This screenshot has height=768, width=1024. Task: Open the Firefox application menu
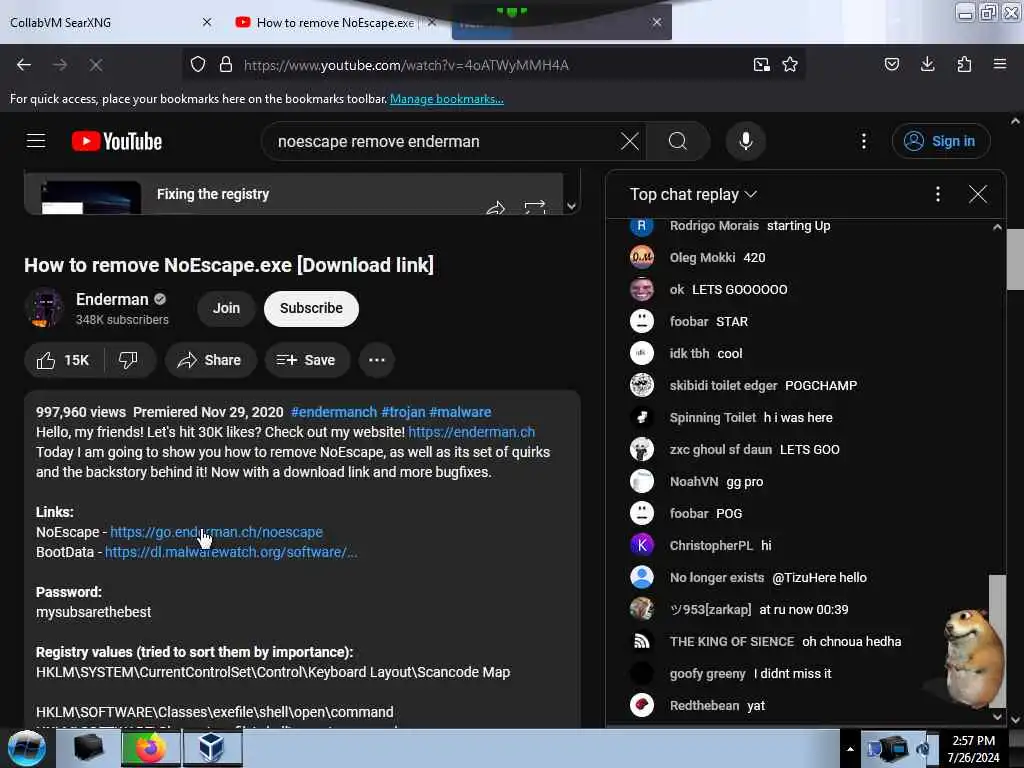point(1000,64)
